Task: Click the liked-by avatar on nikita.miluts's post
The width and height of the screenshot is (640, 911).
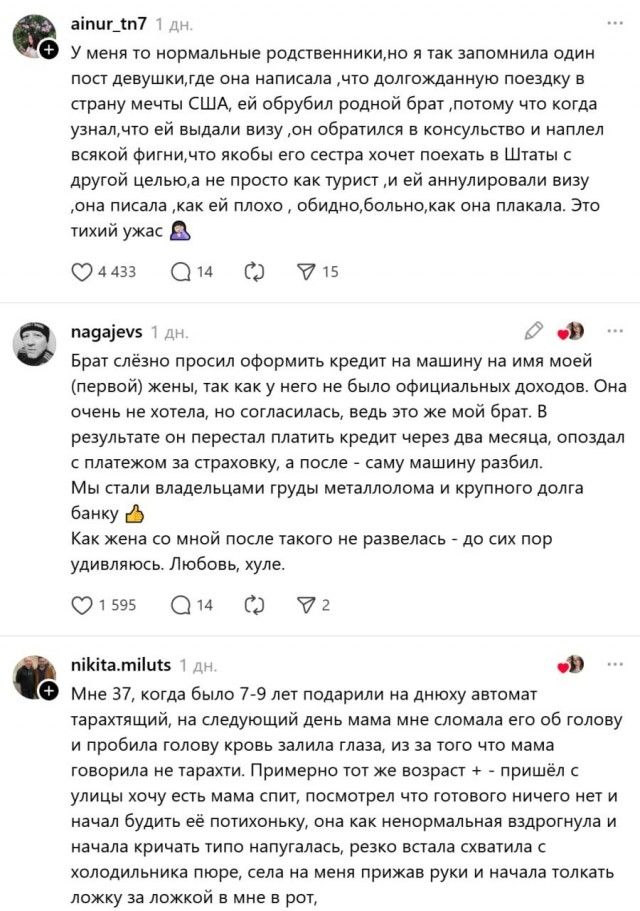Action: 574,665
